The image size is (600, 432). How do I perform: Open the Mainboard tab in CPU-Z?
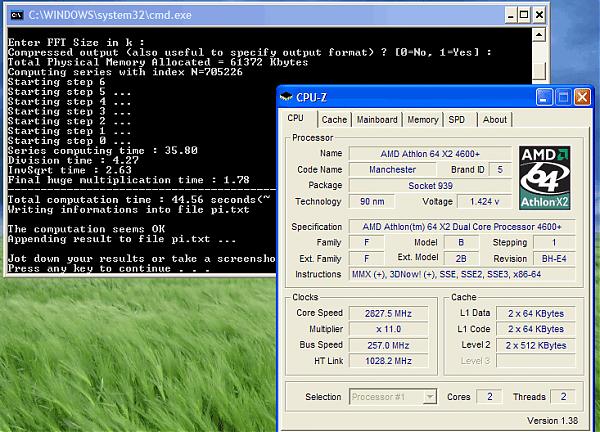(377, 120)
